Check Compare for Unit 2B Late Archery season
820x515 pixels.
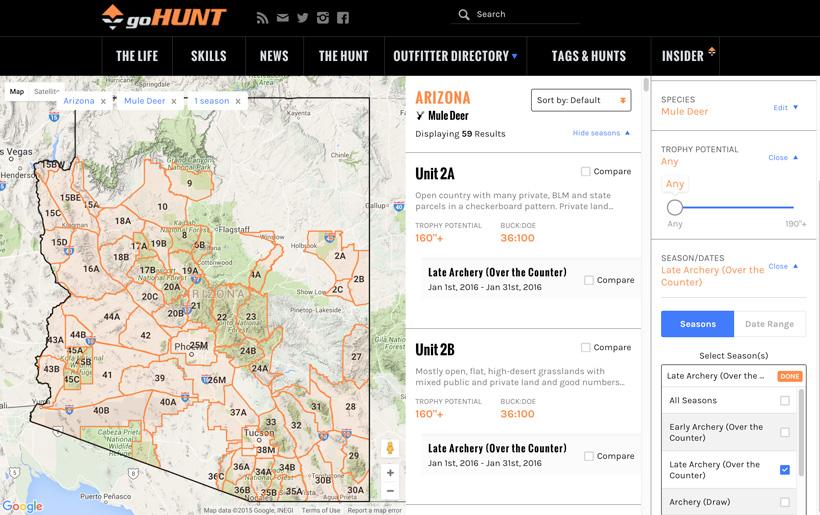pos(589,456)
